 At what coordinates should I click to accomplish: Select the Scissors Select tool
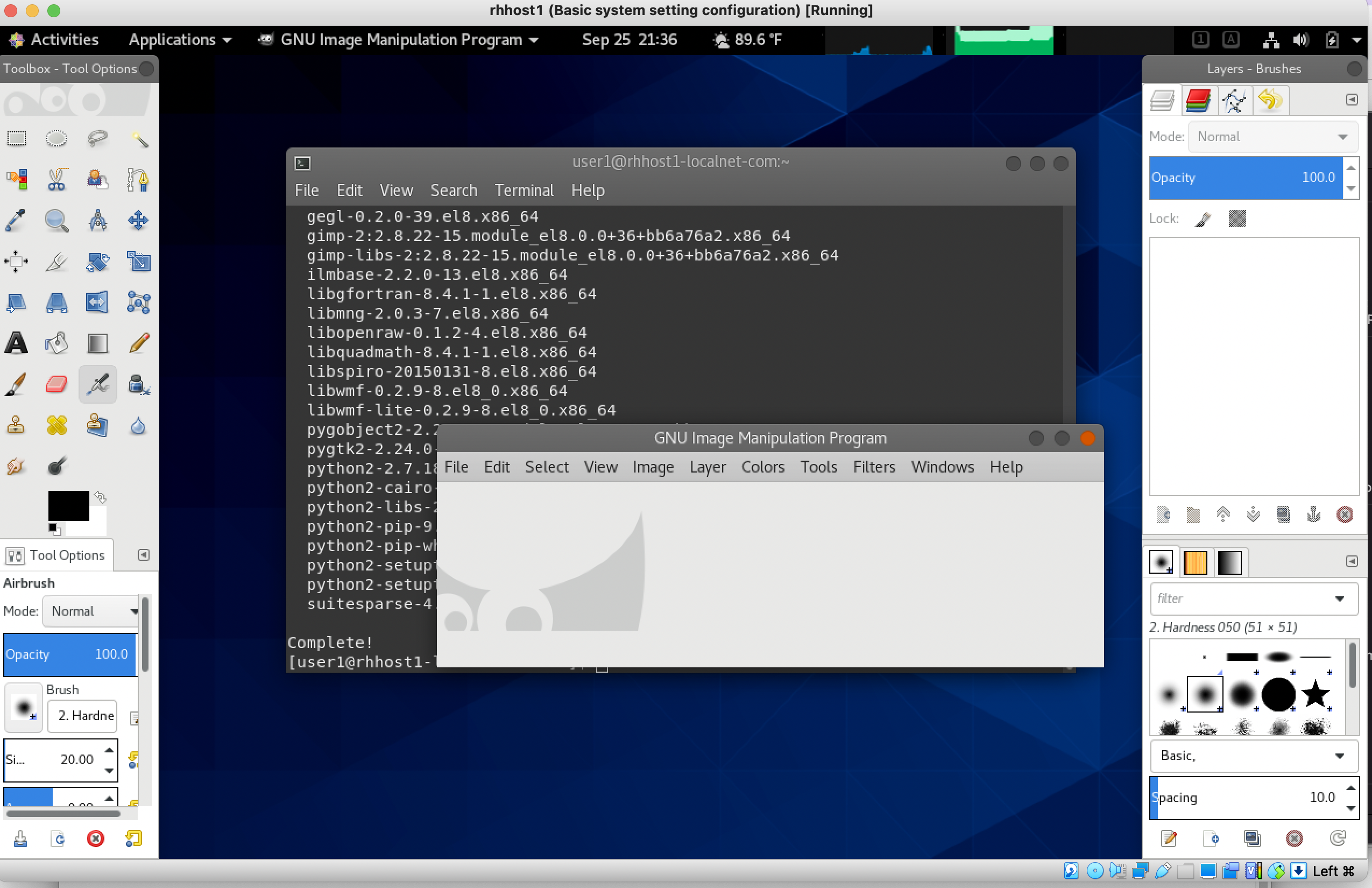pyautogui.click(x=56, y=179)
